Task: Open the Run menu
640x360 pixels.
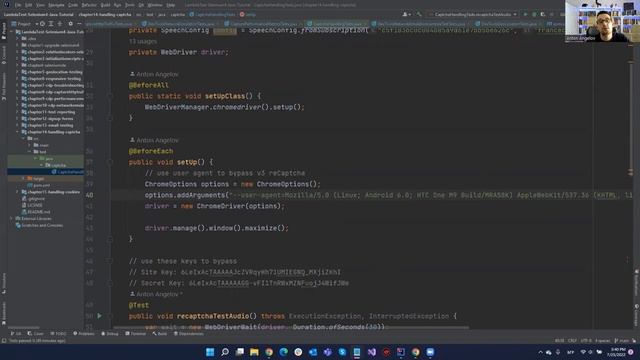Action: [117, 5]
